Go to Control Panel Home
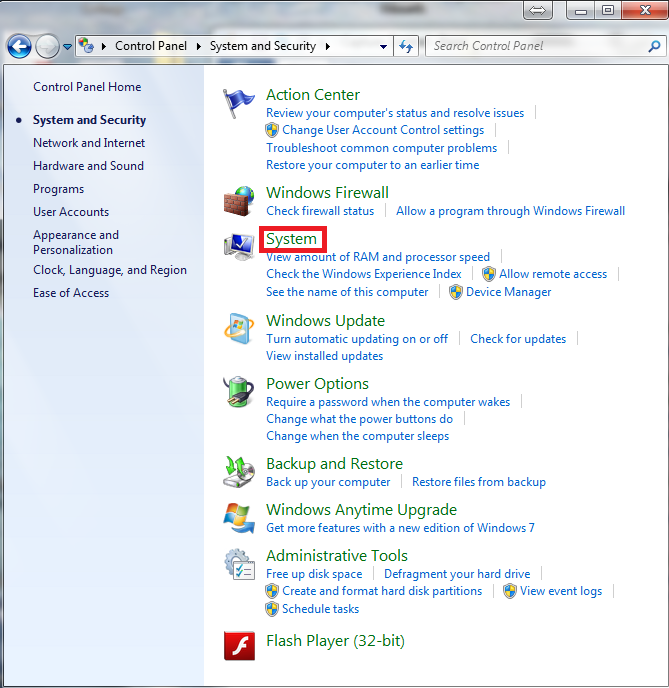The width and height of the screenshot is (669, 688). click(87, 87)
